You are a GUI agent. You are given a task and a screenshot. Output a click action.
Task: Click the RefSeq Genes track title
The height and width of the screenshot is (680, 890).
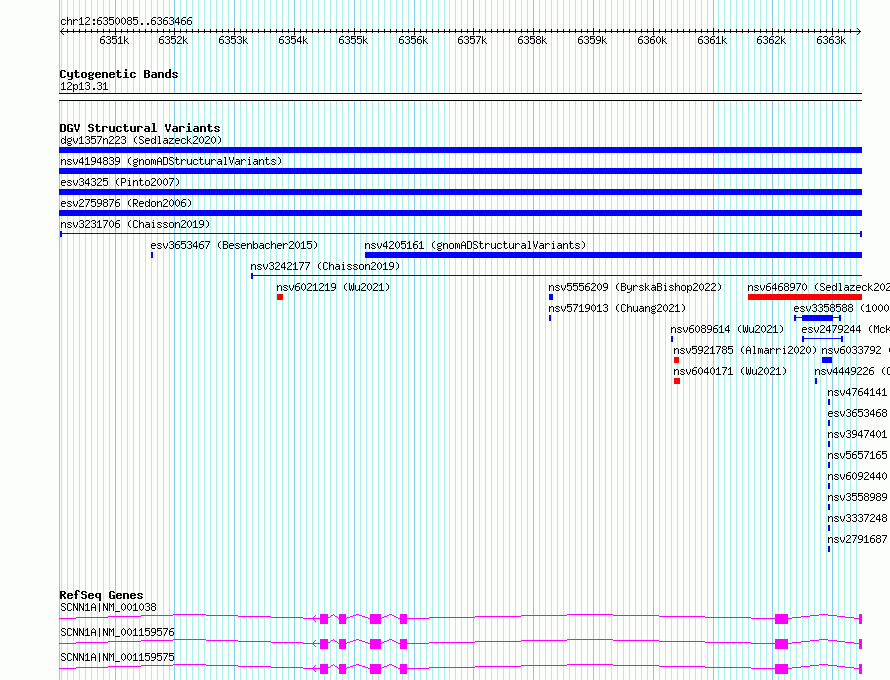(101, 595)
